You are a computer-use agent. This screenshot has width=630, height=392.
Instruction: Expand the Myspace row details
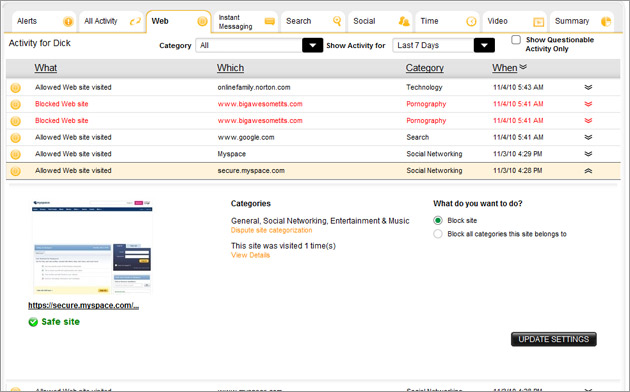[588, 154]
